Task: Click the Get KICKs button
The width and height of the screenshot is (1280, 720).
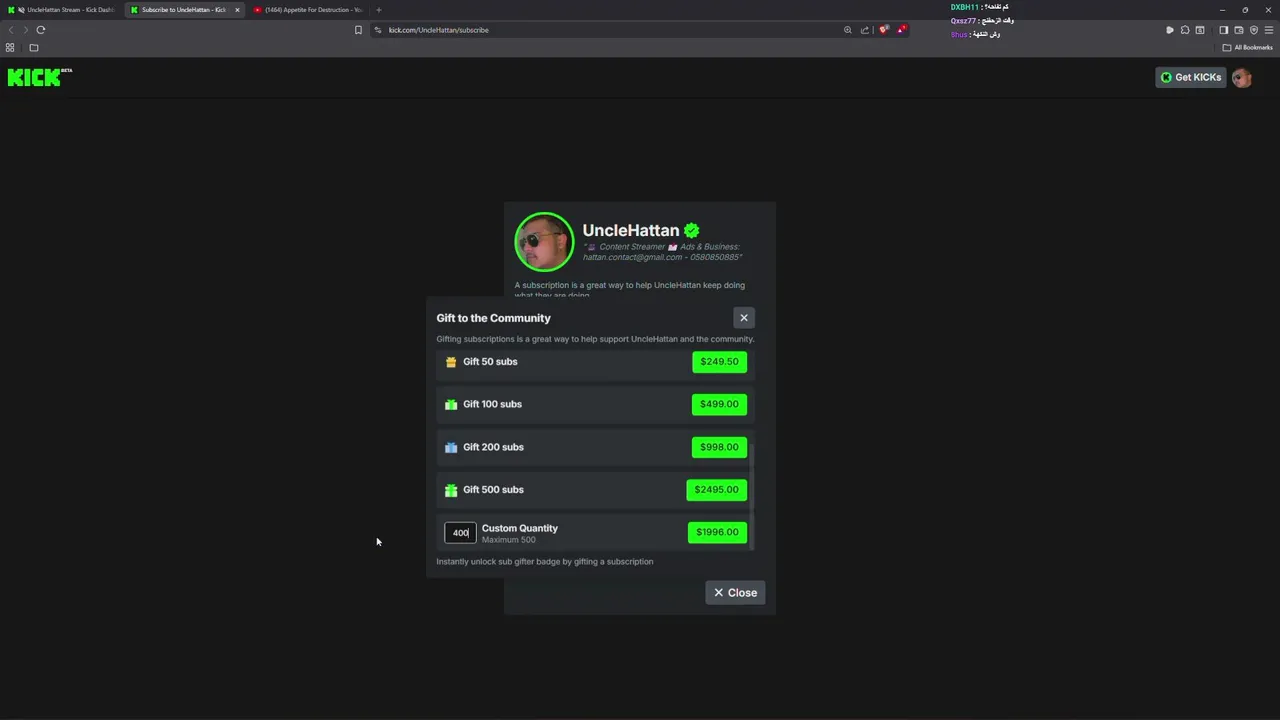Action: [1190, 77]
